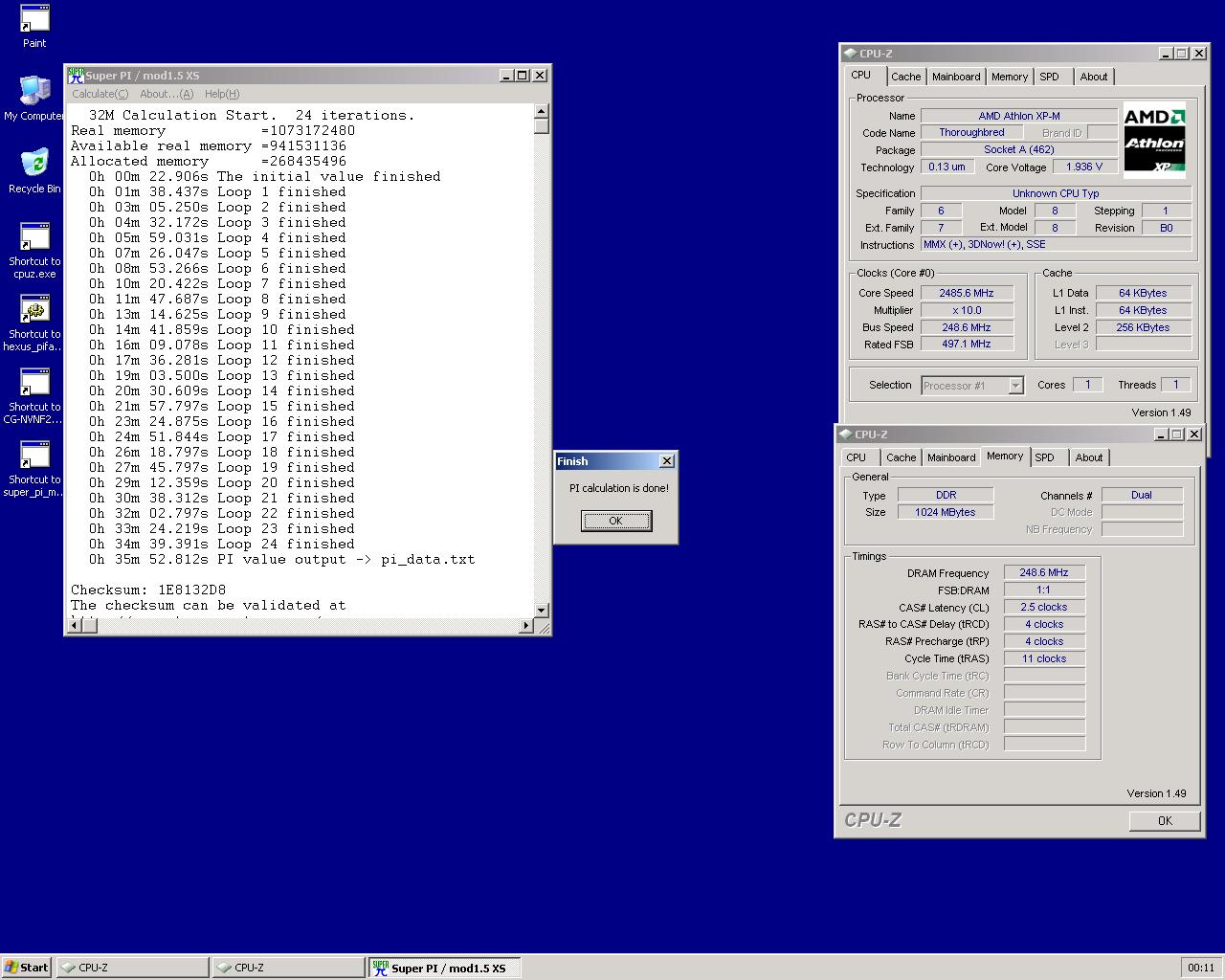Select the Memory tab in lower CPU-Z window
This screenshot has width=1225, height=980.
tap(1005, 457)
